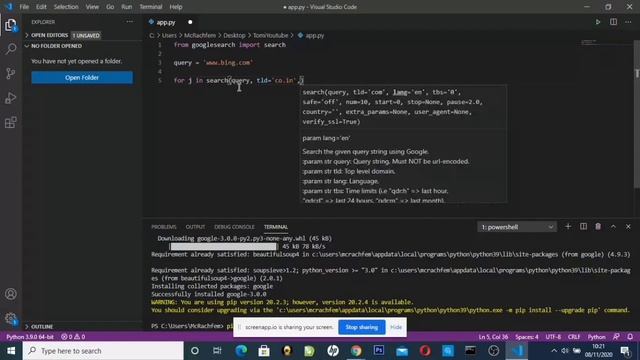
Task: Split the editor to the right
Action: pyautogui.click(x=613, y=22)
